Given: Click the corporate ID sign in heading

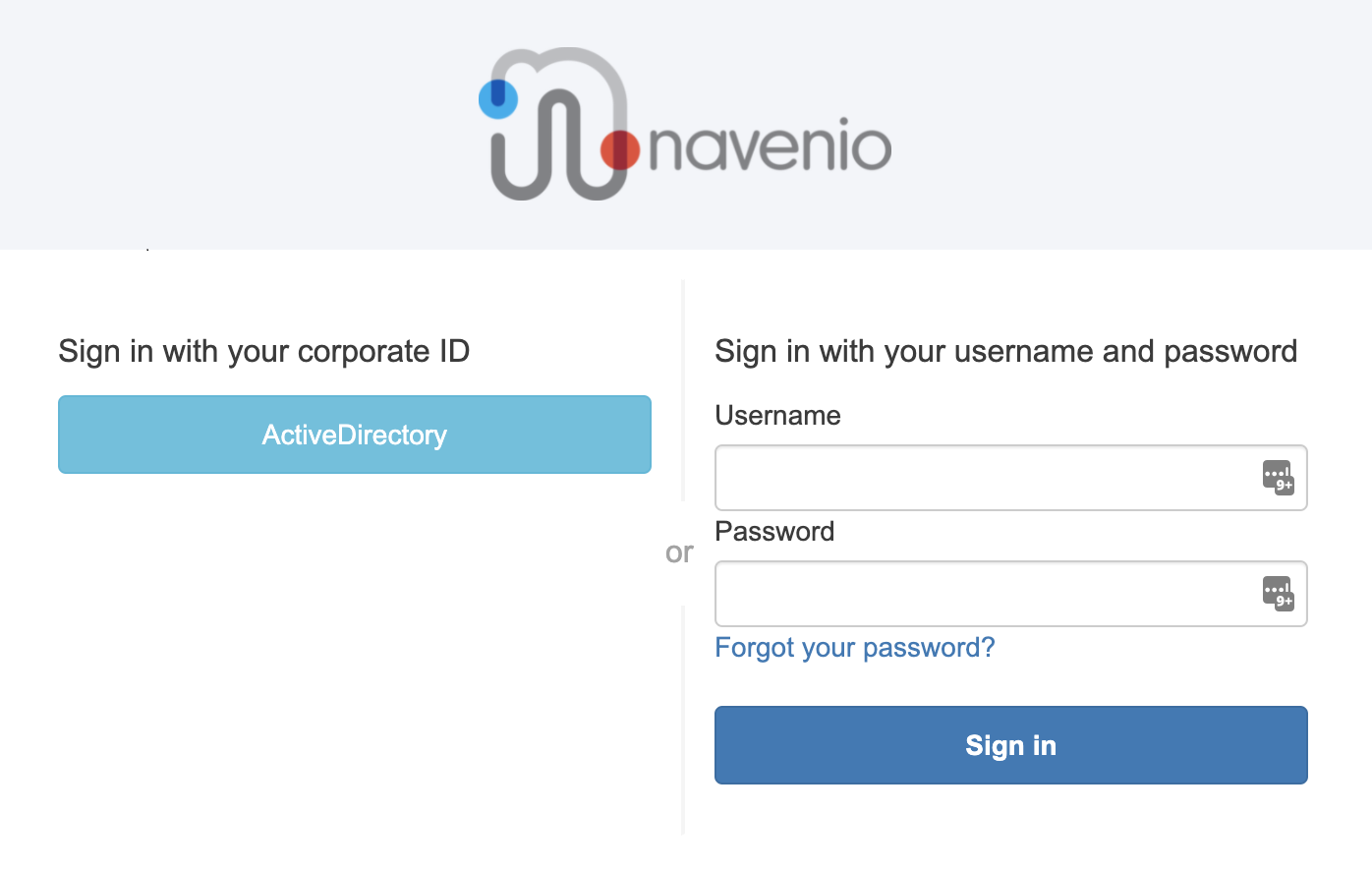Looking at the screenshot, I should coord(264,351).
